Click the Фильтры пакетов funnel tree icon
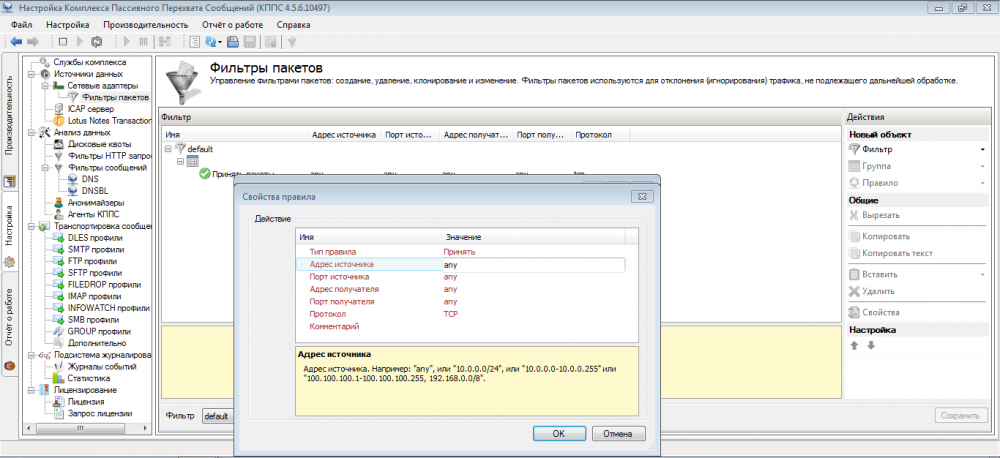This screenshot has width=1000, height=458. pos(74,98)
